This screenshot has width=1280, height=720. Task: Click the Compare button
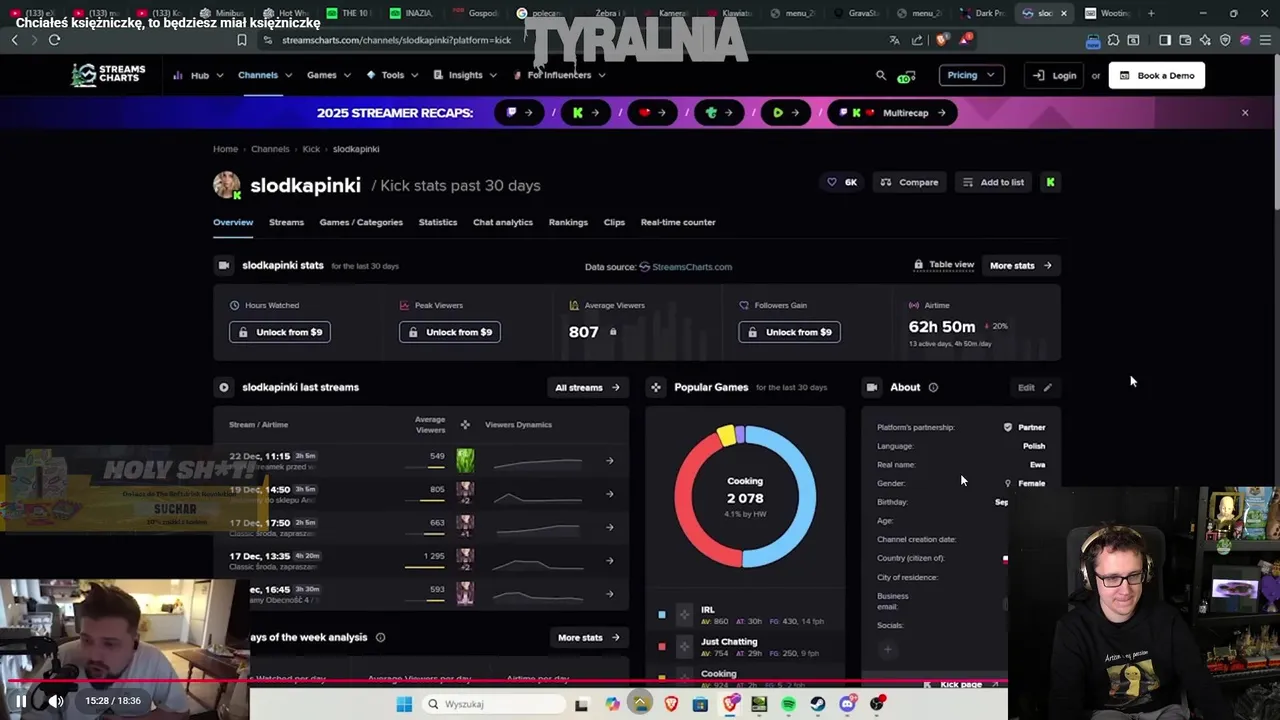tap(909, 182)
